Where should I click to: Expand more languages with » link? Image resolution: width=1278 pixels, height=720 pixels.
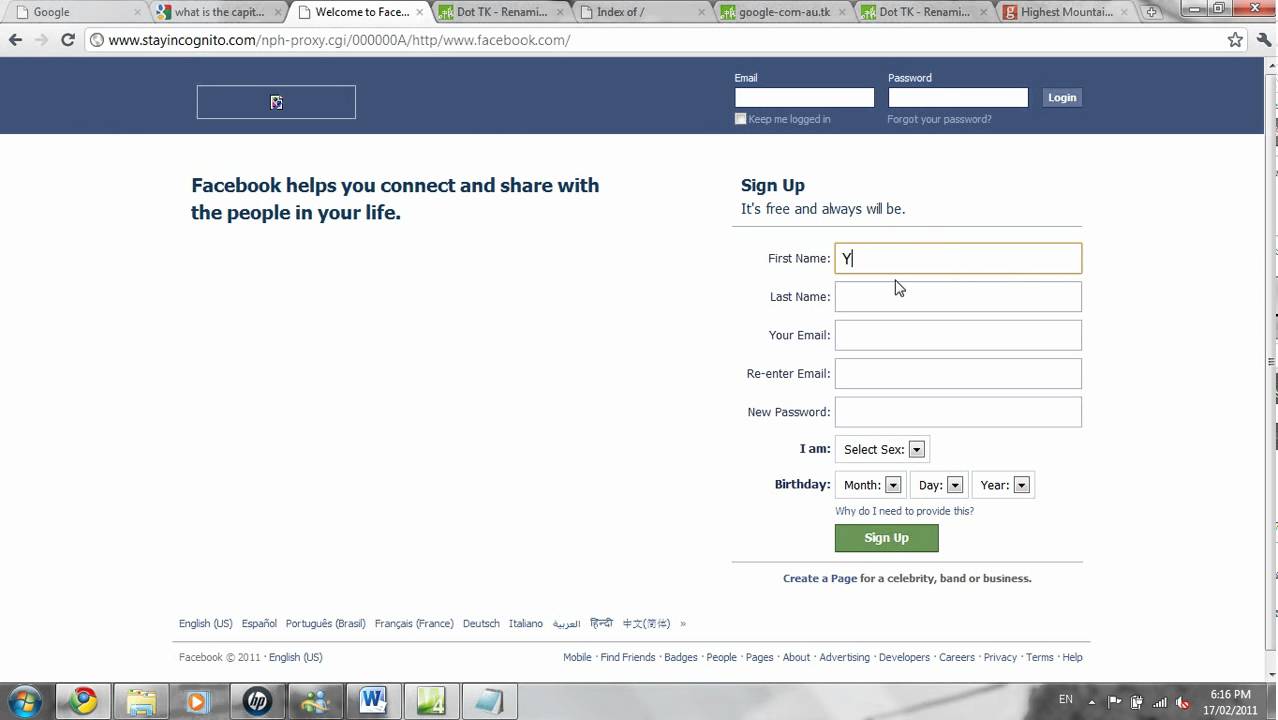(x=683, y=624)
